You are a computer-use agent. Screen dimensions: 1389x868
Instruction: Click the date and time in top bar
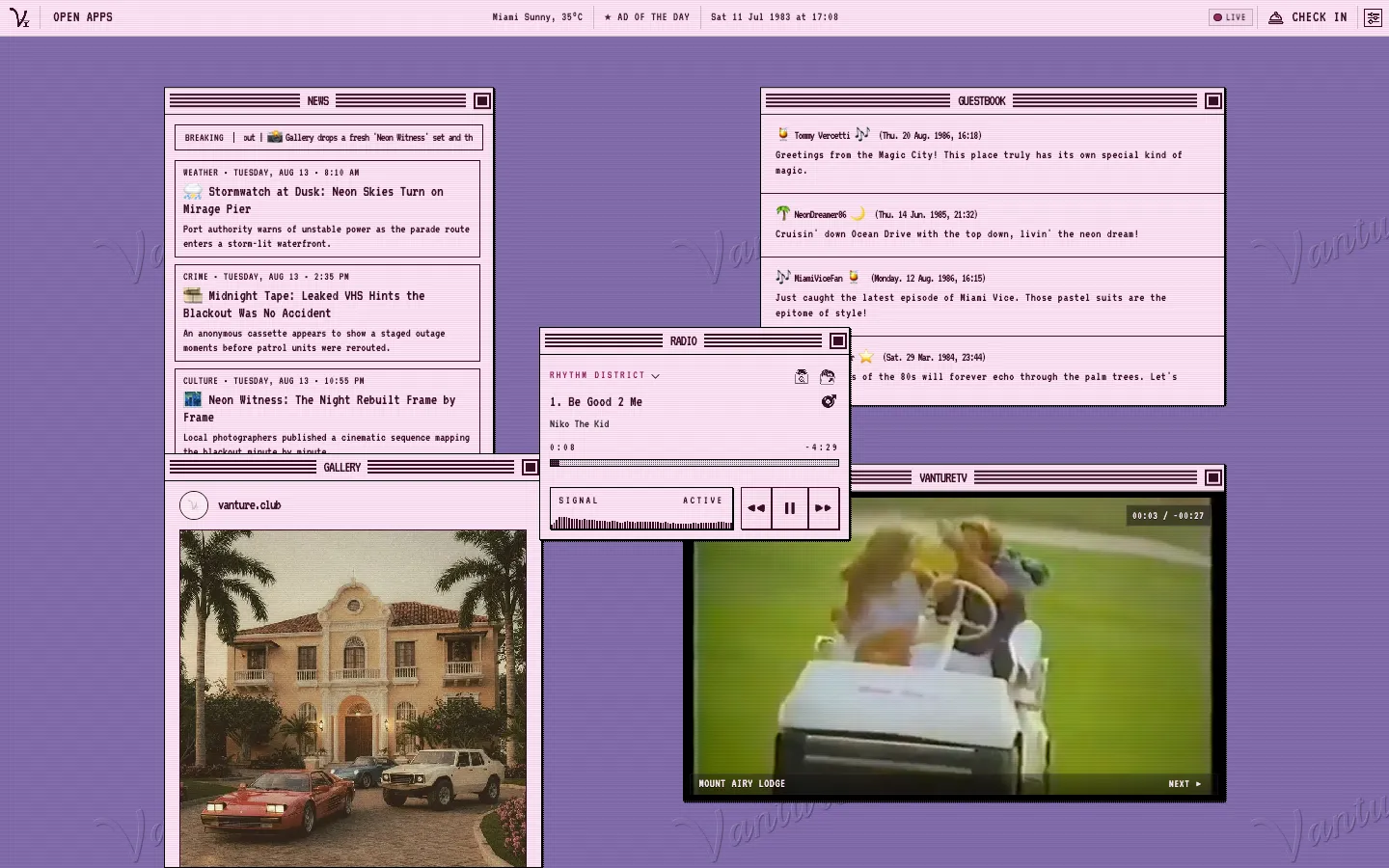click(x=775, y=17)
